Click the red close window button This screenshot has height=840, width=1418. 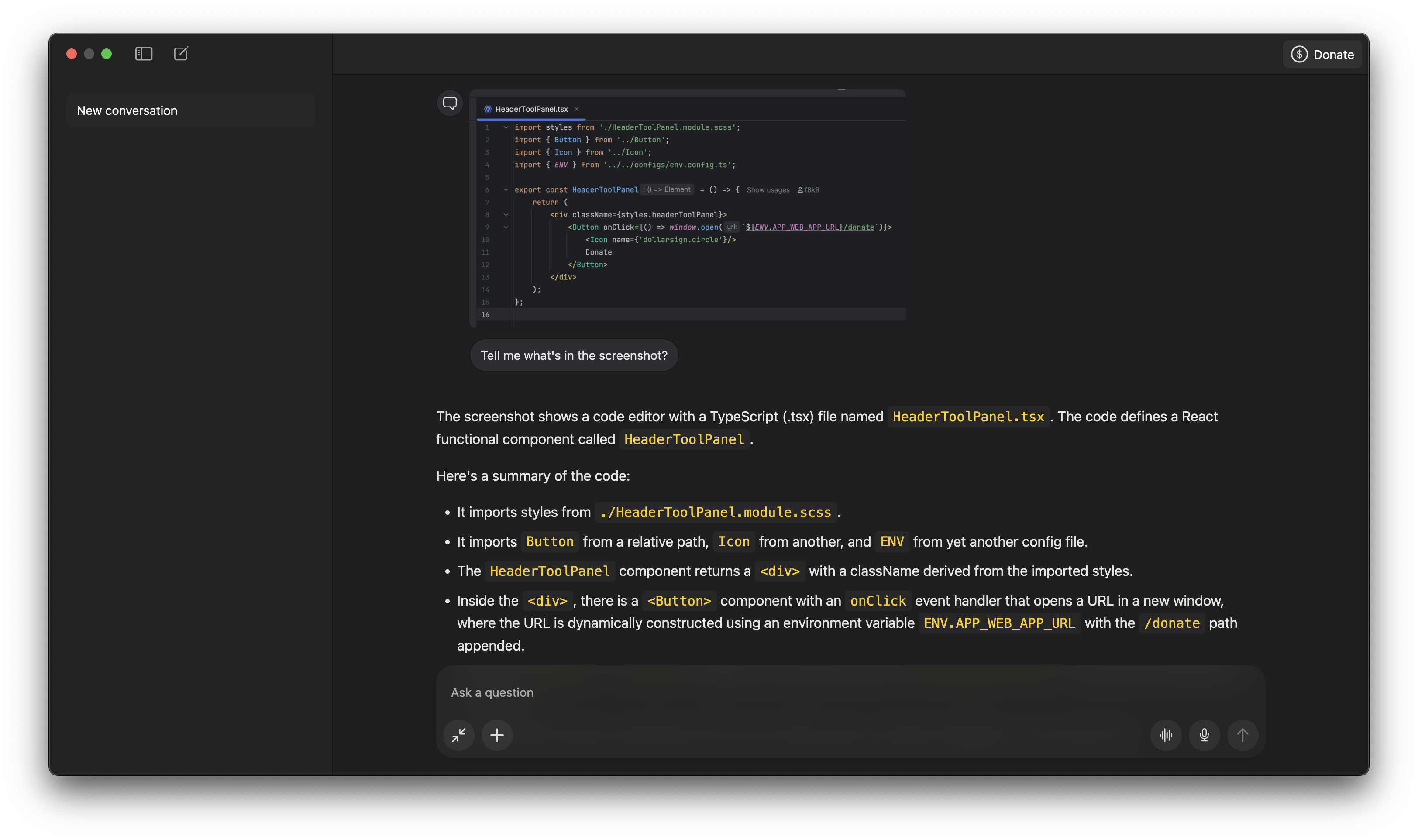(x=72, y=54)
